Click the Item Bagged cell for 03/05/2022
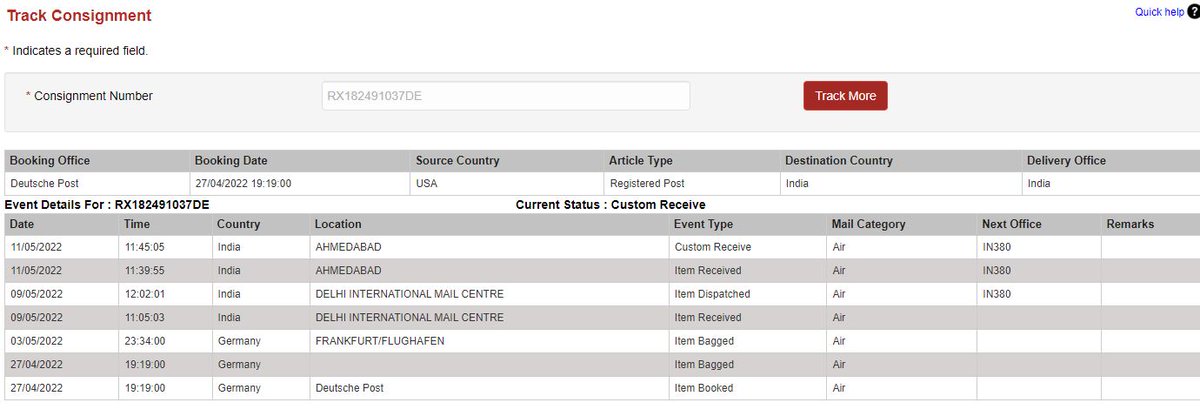Screen dimensions: 1200x416 (748, 341)
